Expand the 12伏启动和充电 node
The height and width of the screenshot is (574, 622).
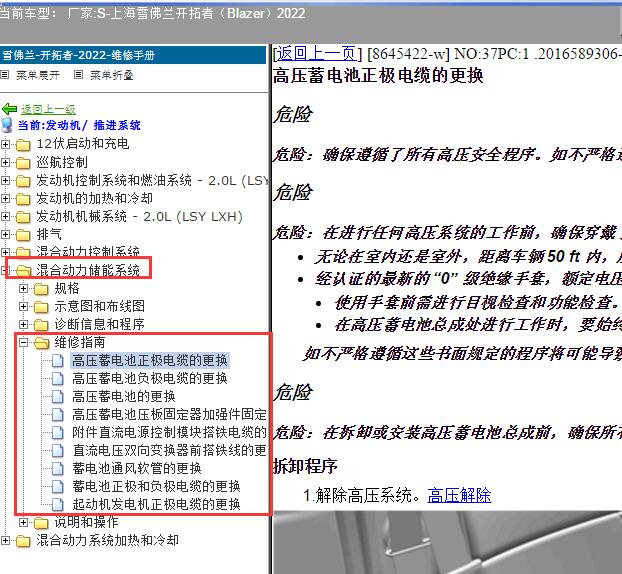tap(5, 144)
